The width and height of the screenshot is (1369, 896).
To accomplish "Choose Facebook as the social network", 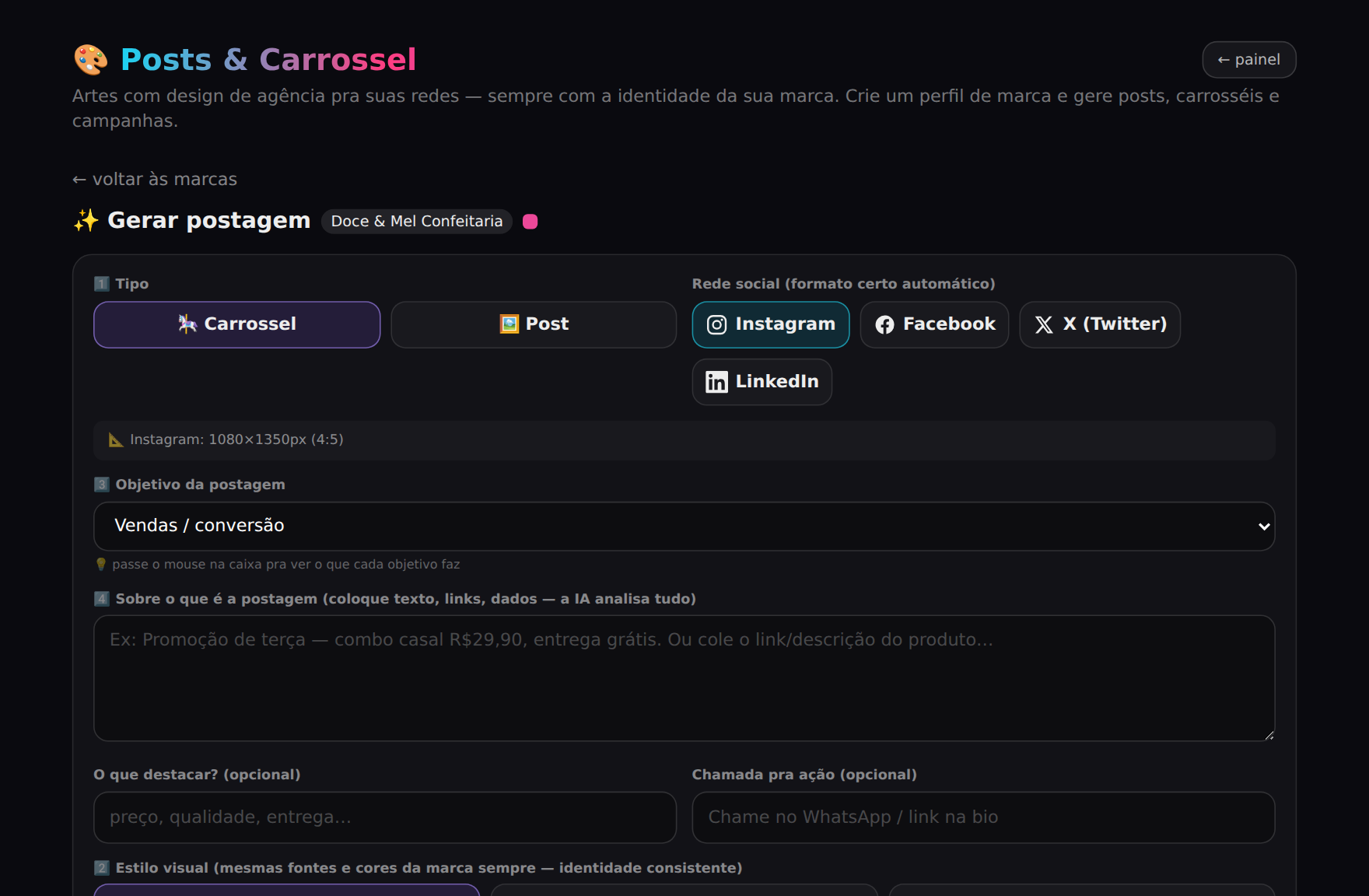I will (934, 324).
